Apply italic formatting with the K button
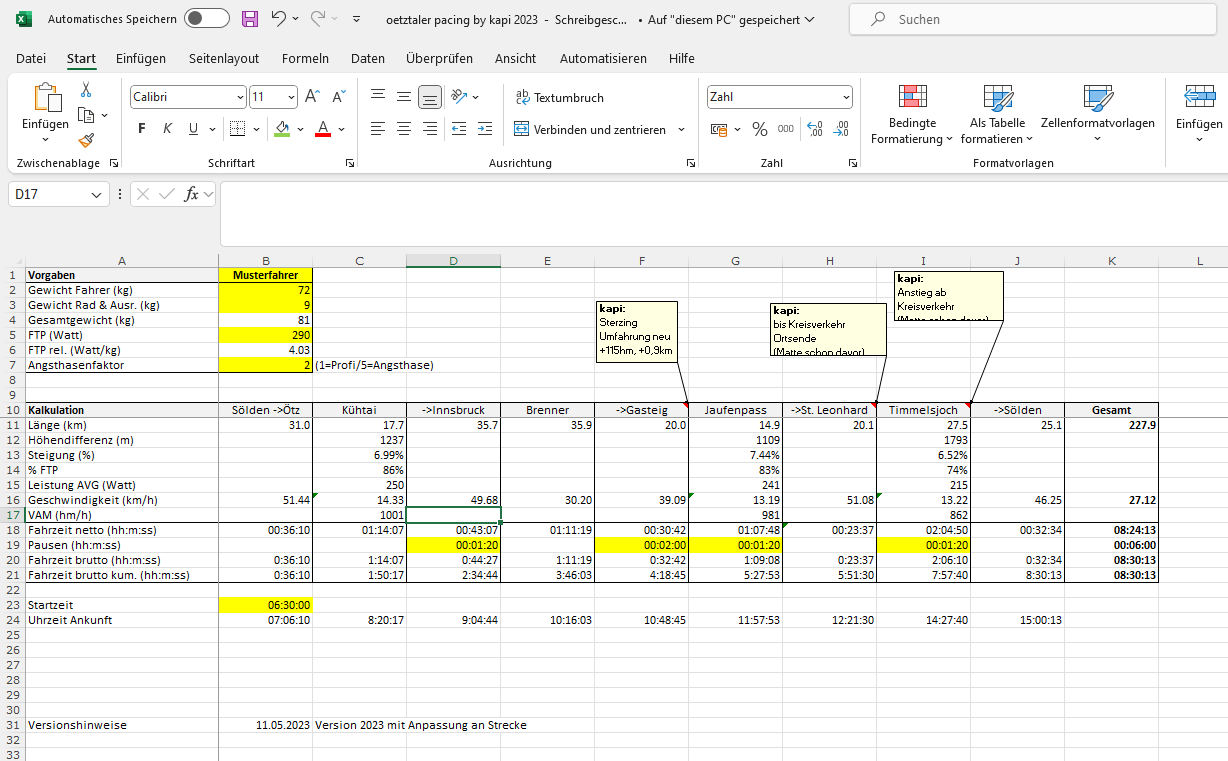Viewport: 1228px width, 761px height. pyautogui.click(x=167, y=129)
